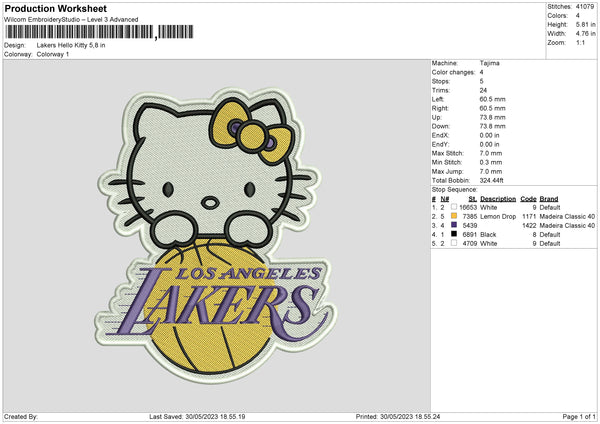The width and height of the screenshot is (600, 424).
Task: Select 'Wilcom EmbroideryStudio – Level 3 Advanced' text
Action: click(71, 20)
